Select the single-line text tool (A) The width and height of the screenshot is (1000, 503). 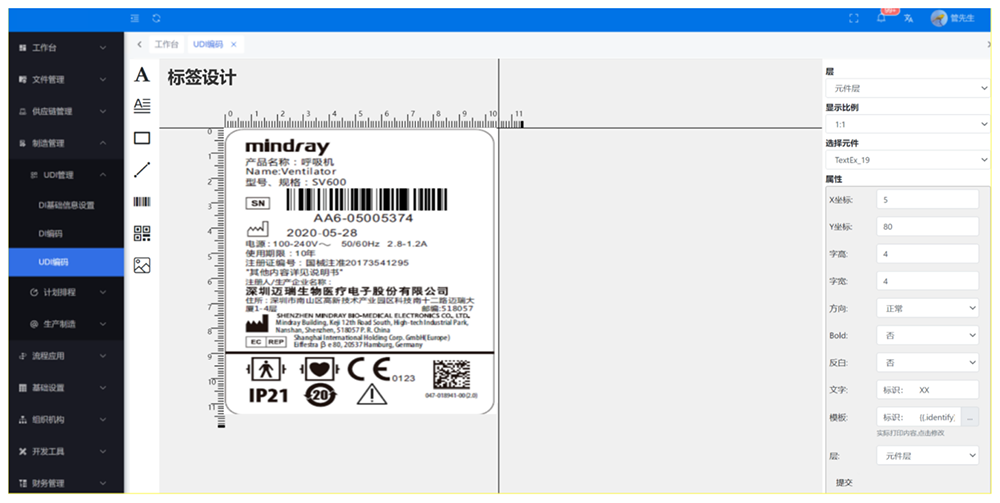[142, 75]
